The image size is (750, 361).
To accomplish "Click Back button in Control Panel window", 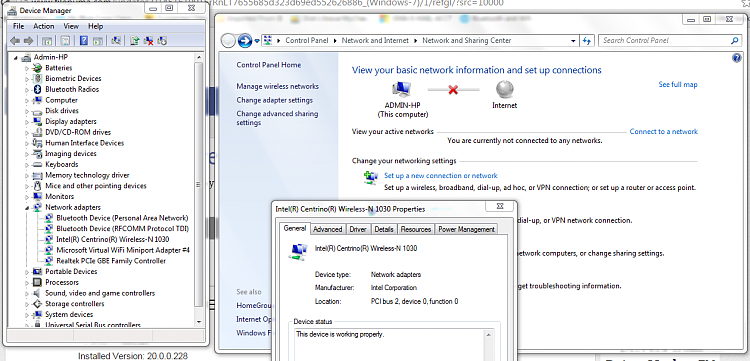I will [229, 41].
